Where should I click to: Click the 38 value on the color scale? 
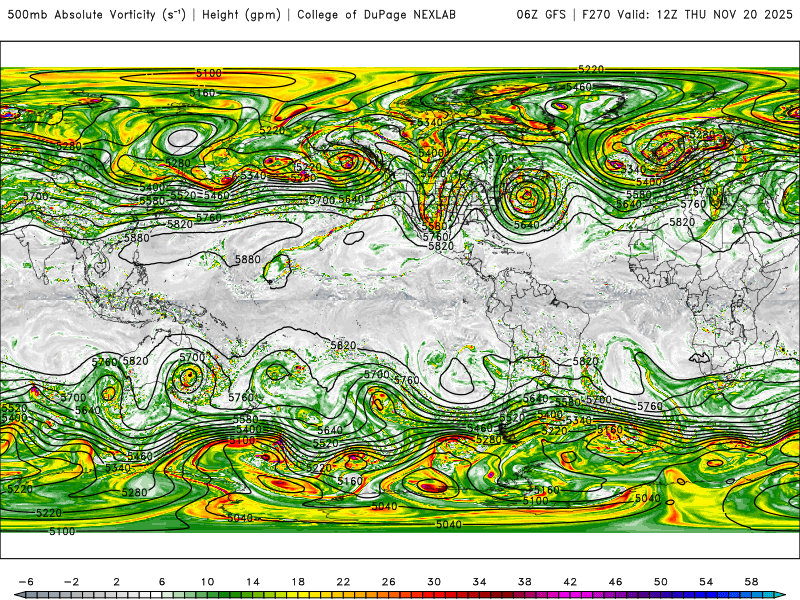tap(524, 582)
